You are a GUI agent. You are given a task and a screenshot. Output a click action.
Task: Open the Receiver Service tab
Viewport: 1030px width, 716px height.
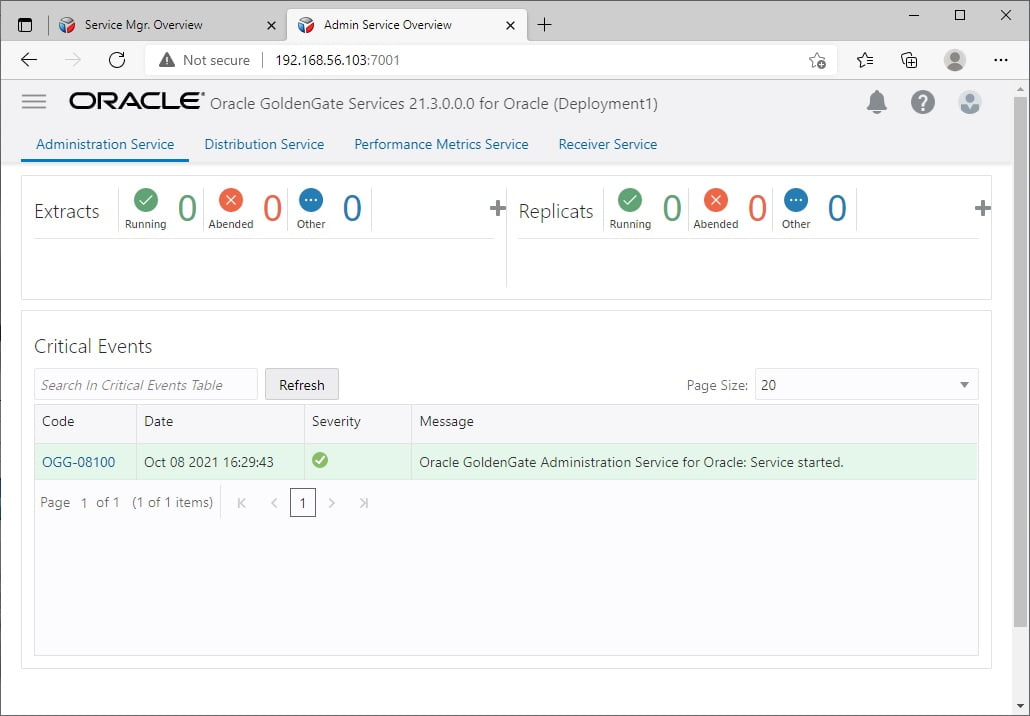(608, 145)
